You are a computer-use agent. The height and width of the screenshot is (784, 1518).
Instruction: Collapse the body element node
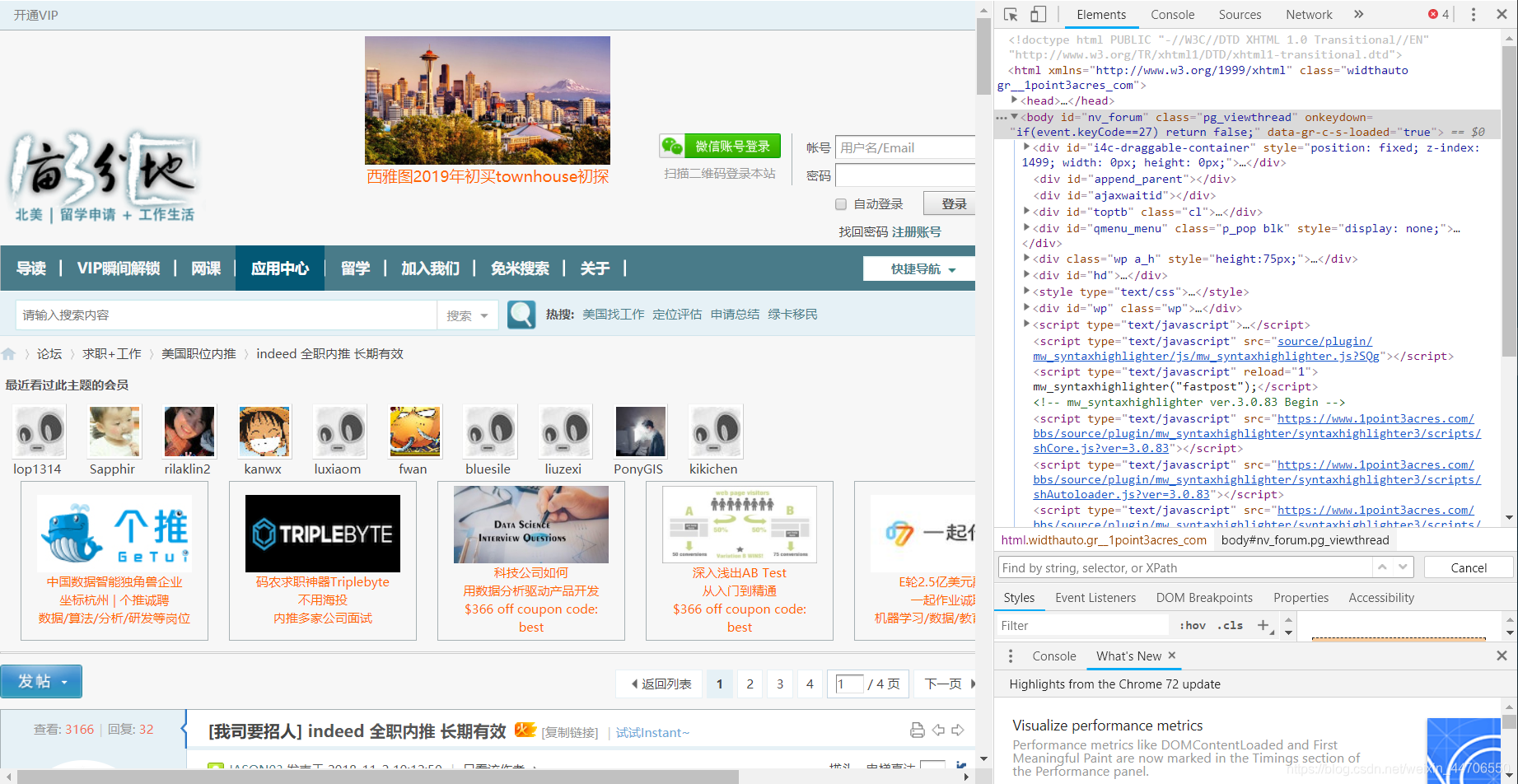(1015, 117)
